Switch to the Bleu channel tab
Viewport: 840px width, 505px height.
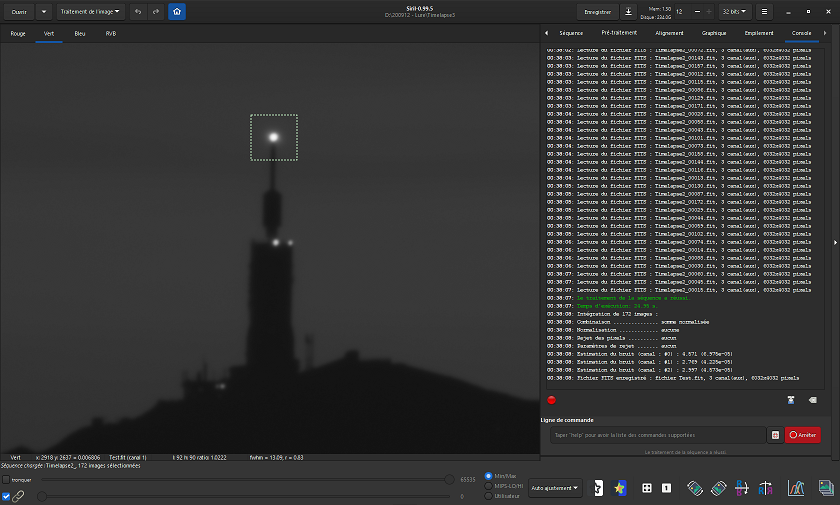point(80,34)
